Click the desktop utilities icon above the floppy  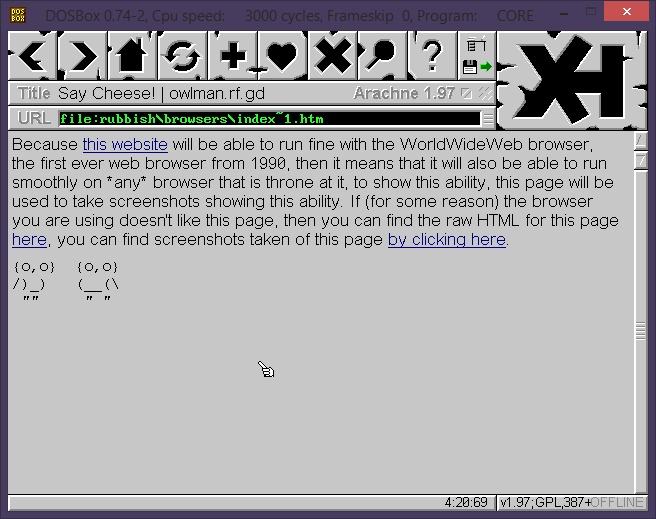(477, 43)
